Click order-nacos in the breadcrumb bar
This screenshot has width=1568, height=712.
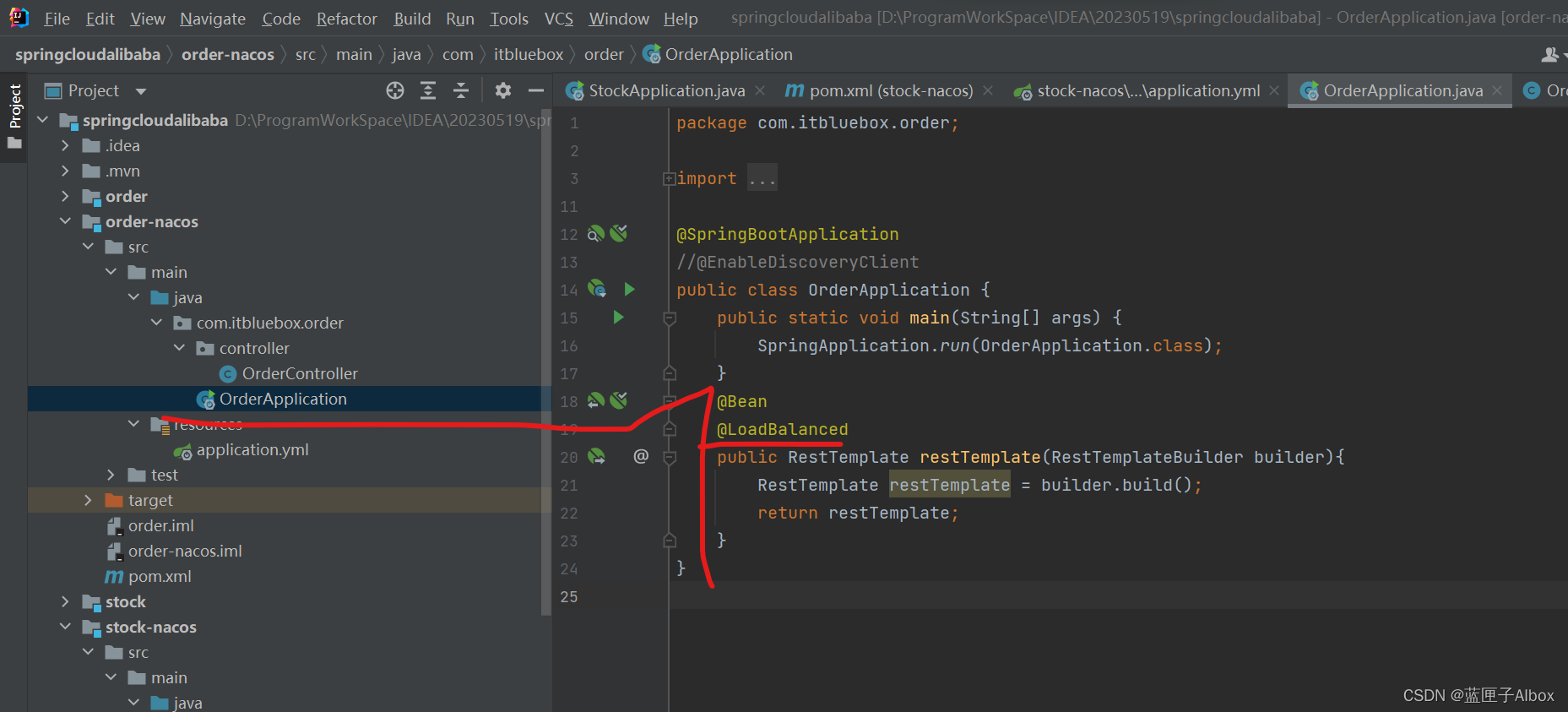(x=228, y=54)
